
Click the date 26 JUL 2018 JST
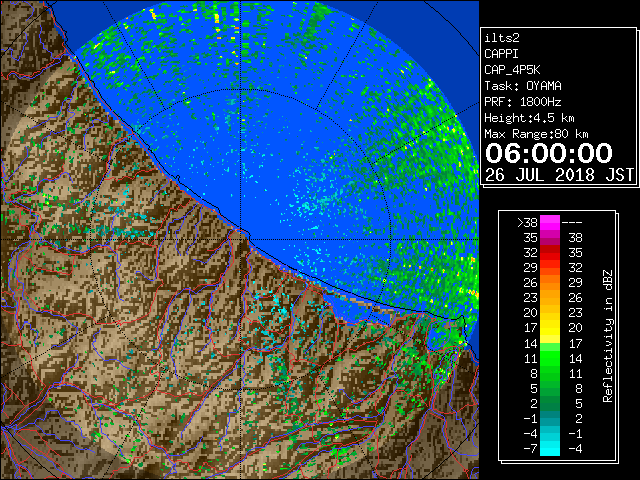pyautogui.click(x=559, y=175)
